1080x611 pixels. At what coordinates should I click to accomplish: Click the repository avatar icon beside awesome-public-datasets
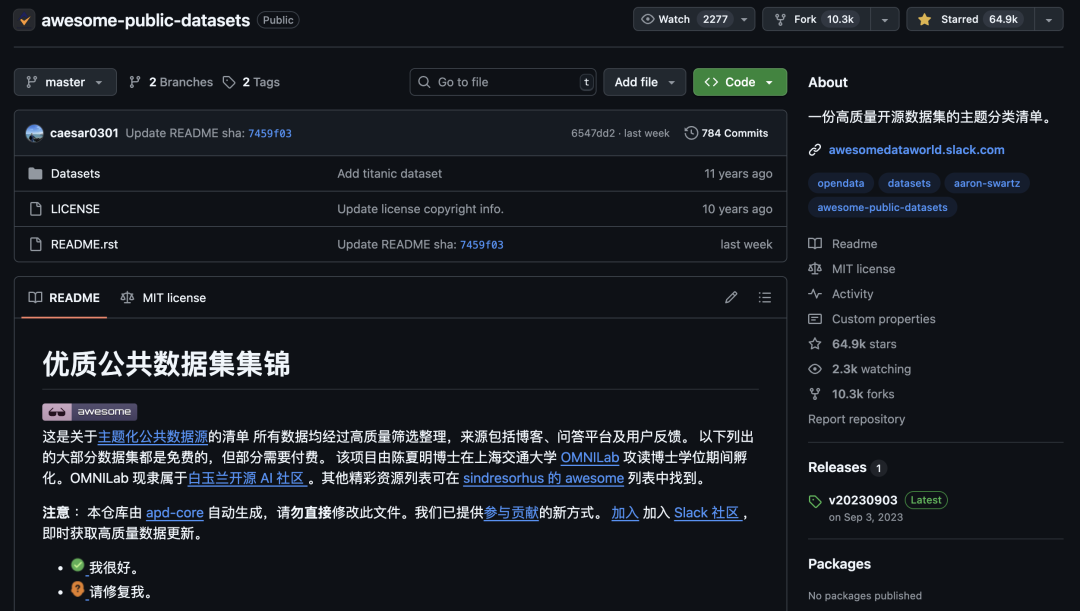pyautogui.click(x=24, y=20)
